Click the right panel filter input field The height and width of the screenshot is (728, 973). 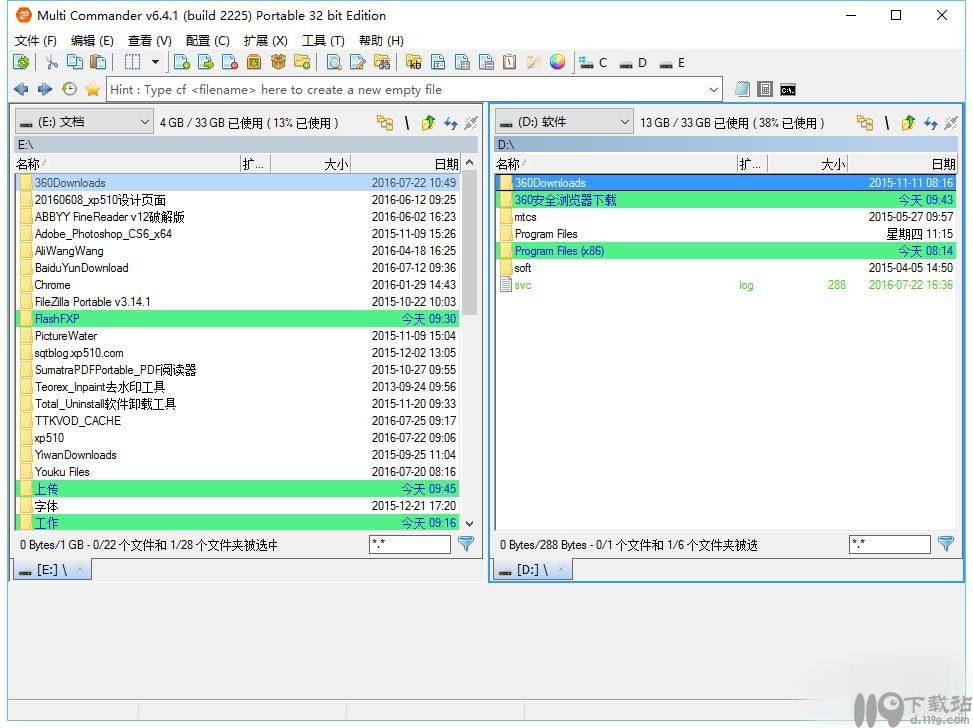pyautogui.click(x=889, y=544)
